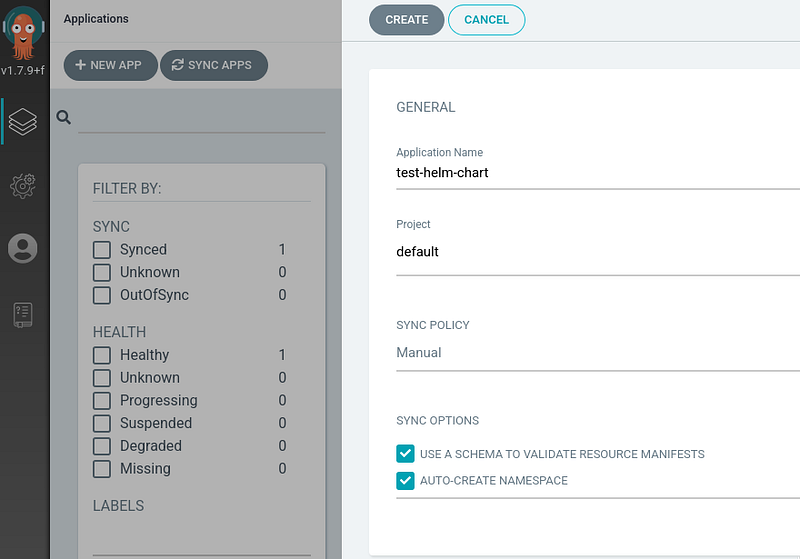Open the Sync Policy Manual dropdown
This screenshot has height=559, width=800.
click(x=598, y=353)
